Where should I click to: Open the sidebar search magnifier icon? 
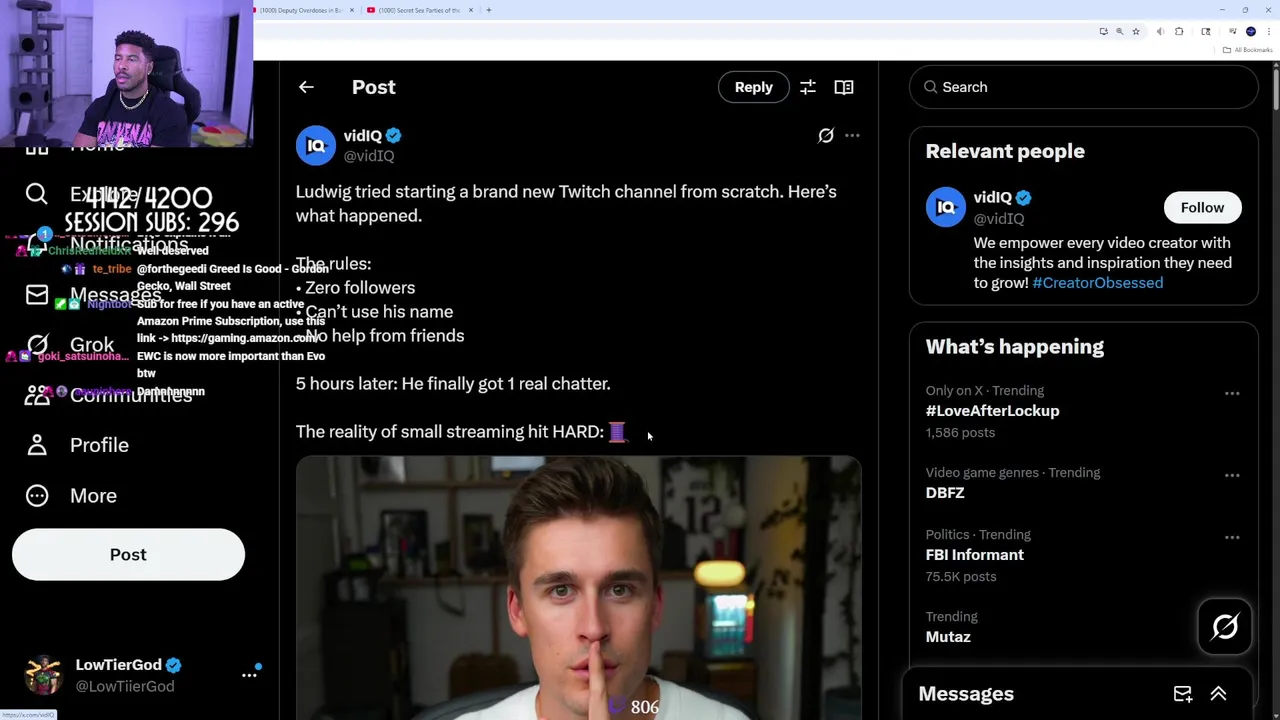[x=37, y=194]
